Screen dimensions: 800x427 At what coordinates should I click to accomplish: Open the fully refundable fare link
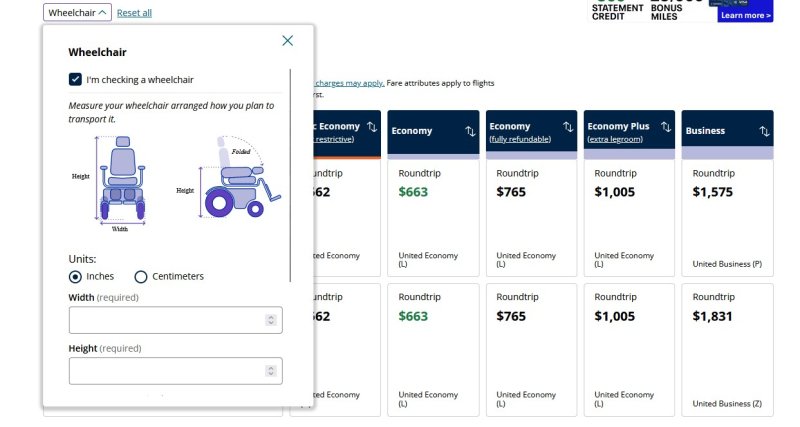click(520, 139)
